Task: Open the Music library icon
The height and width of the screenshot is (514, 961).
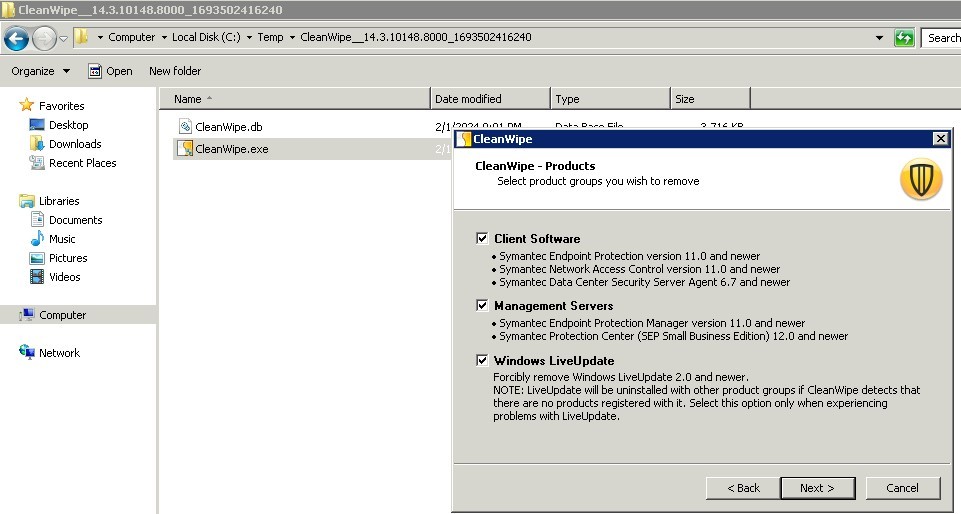Action: (37, 239)
